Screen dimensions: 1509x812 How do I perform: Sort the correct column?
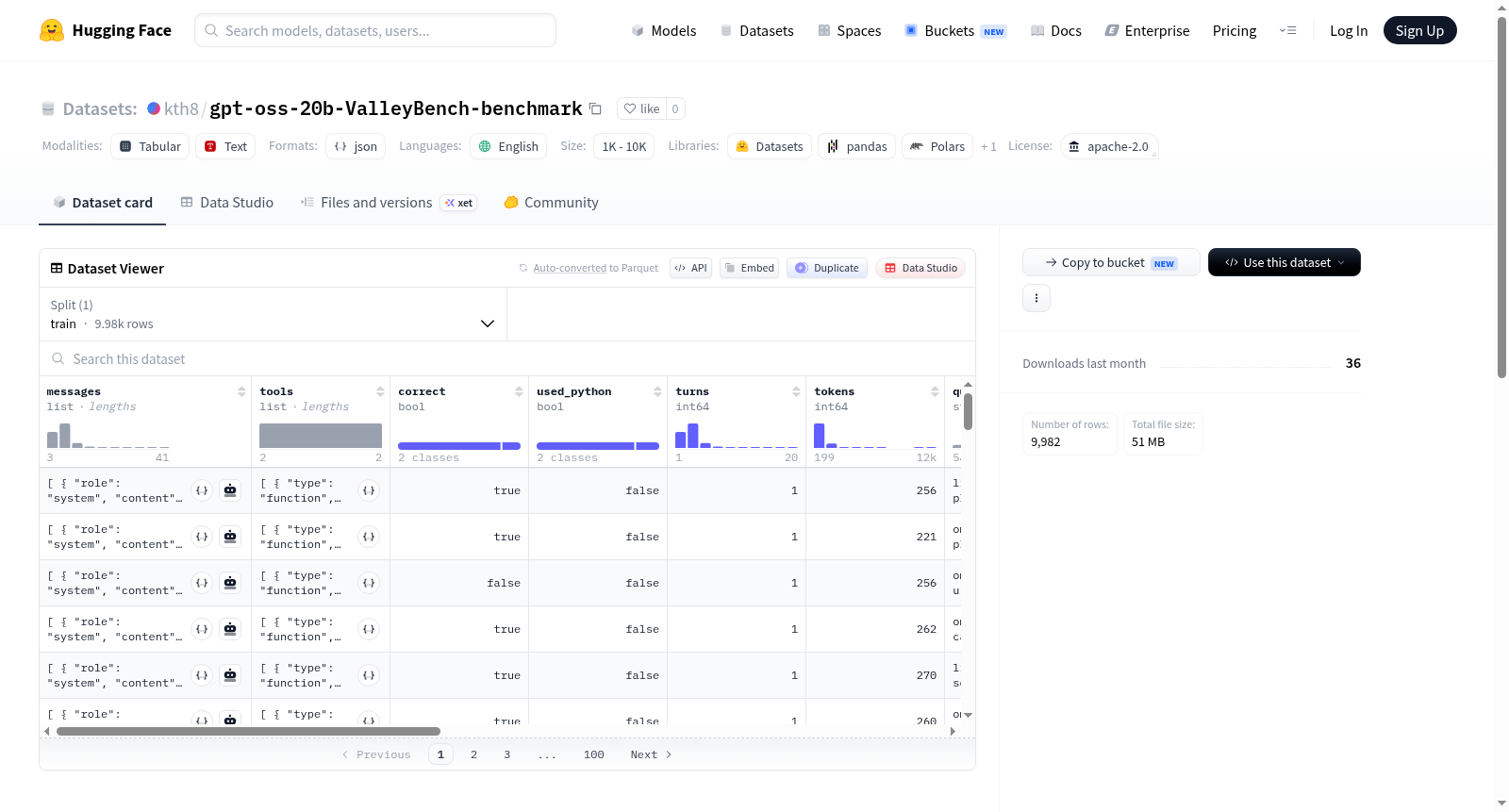pyautogui.click(x=519, y=391)
